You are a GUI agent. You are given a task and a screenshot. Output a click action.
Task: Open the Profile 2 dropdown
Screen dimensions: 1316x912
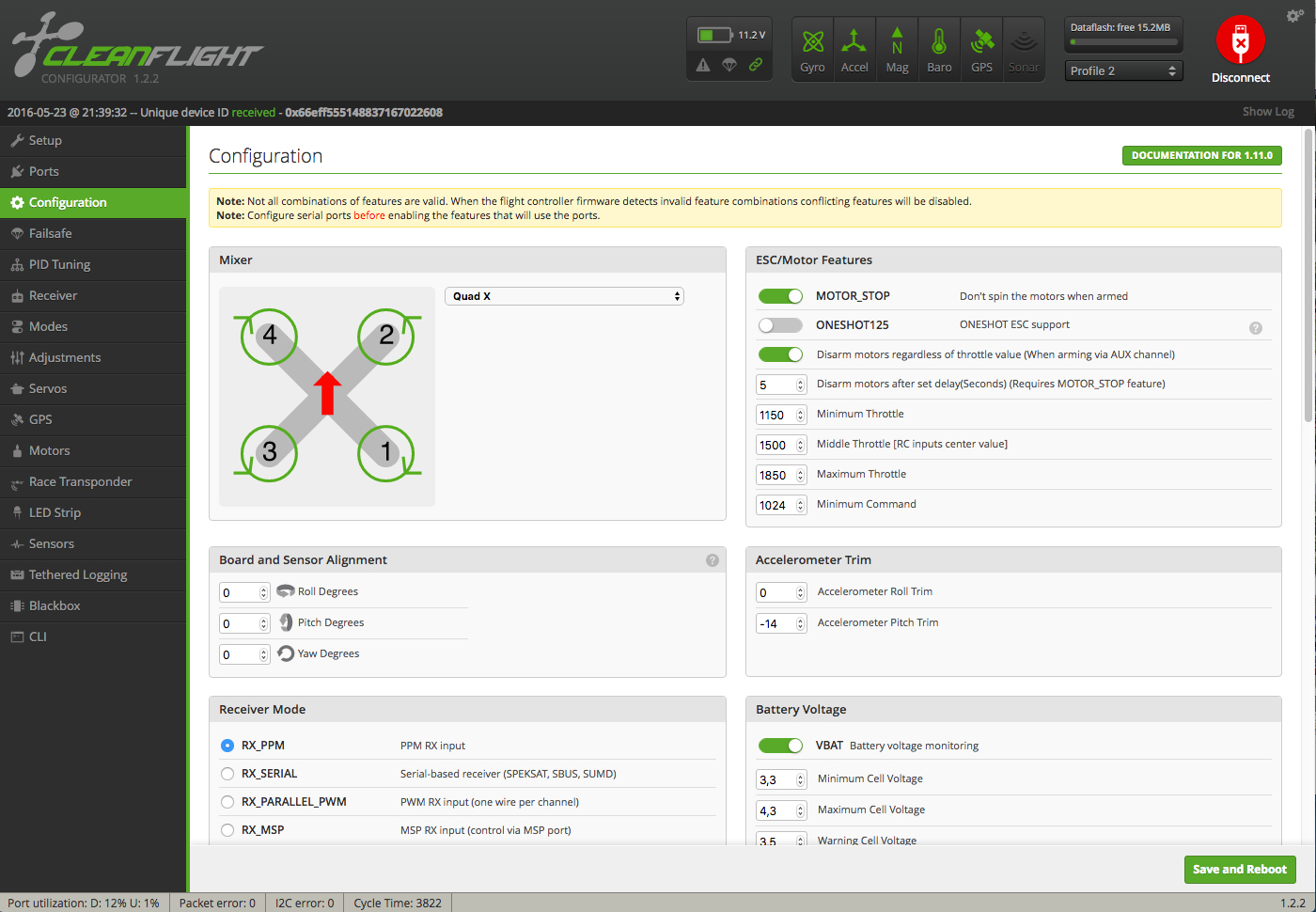pos(1123,71)
